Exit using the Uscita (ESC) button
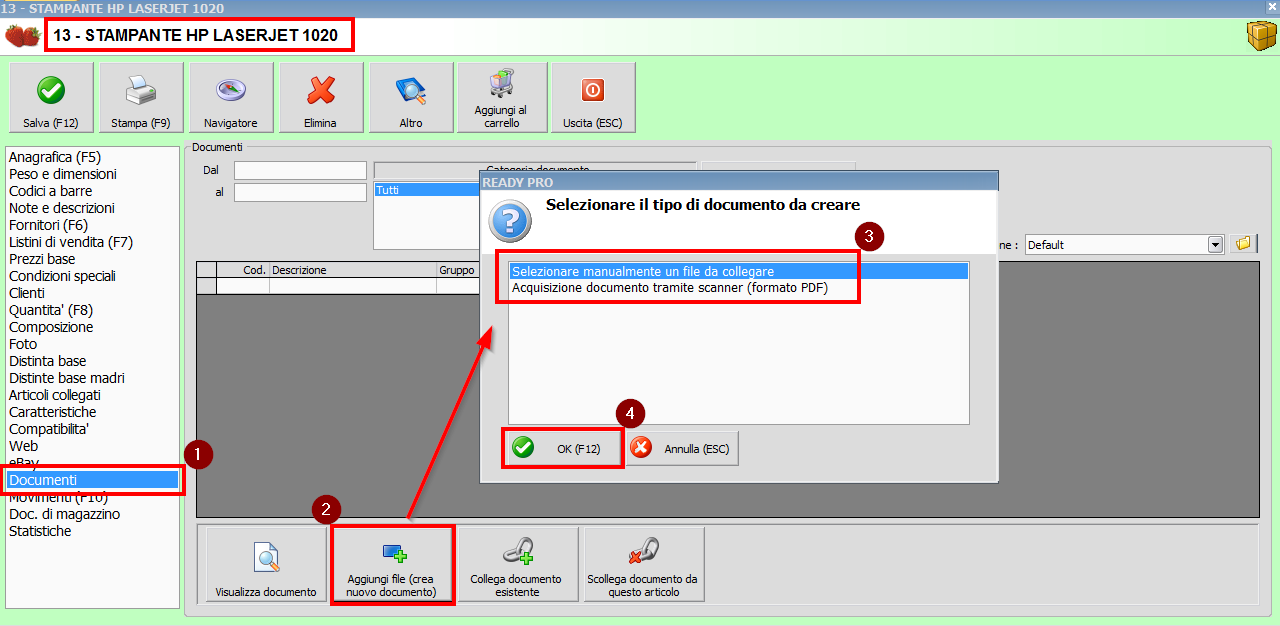This screenshot has height=626, width=1280. pos(593,97)
